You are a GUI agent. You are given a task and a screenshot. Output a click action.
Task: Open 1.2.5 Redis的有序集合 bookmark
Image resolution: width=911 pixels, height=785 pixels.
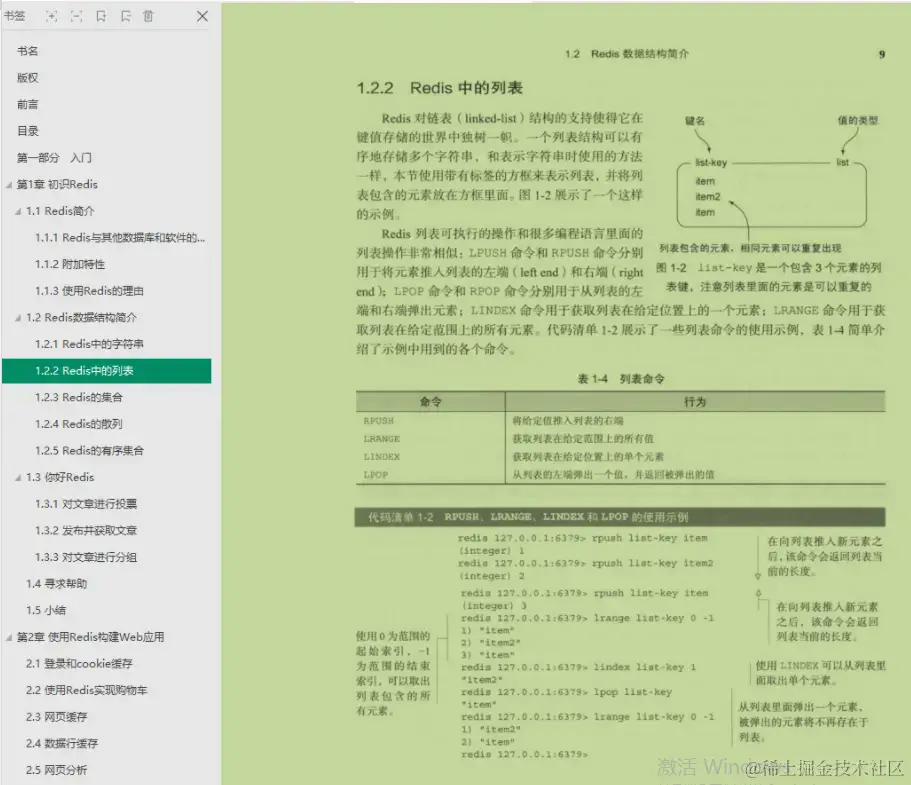(89, 451)
